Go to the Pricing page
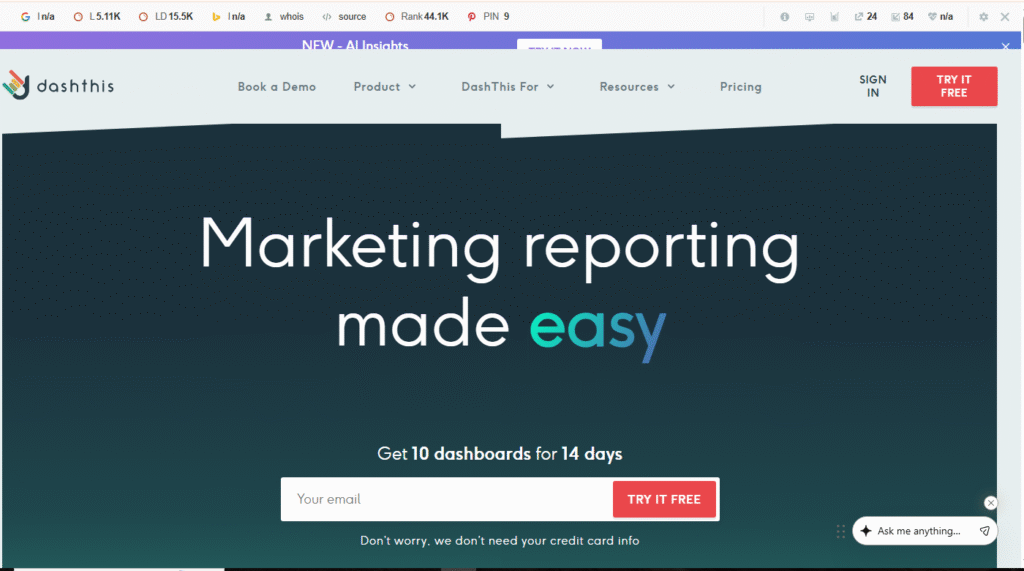The height and width of the screenshot is (571, 1024). click(740, 87)
